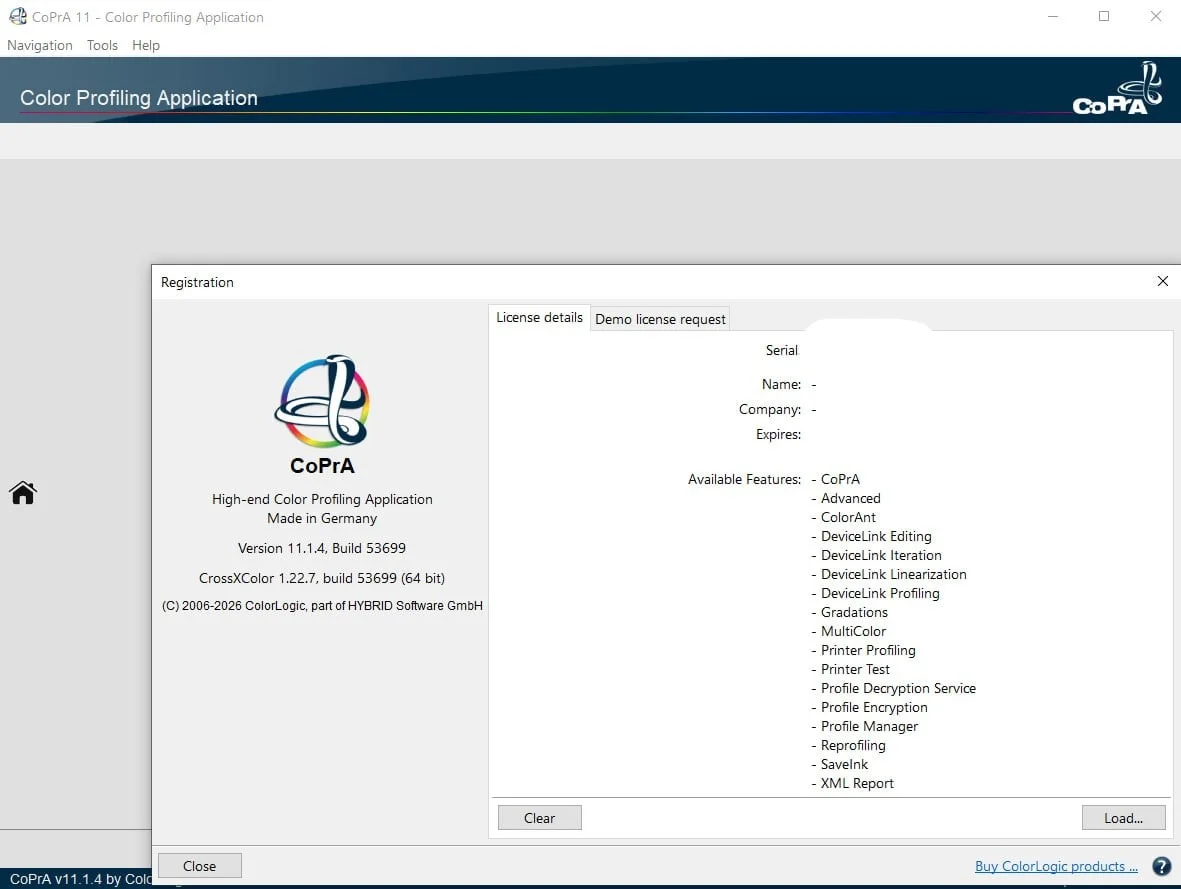Click the 'Company:' label
This screenshot has width=1181, height=889.
770,409
